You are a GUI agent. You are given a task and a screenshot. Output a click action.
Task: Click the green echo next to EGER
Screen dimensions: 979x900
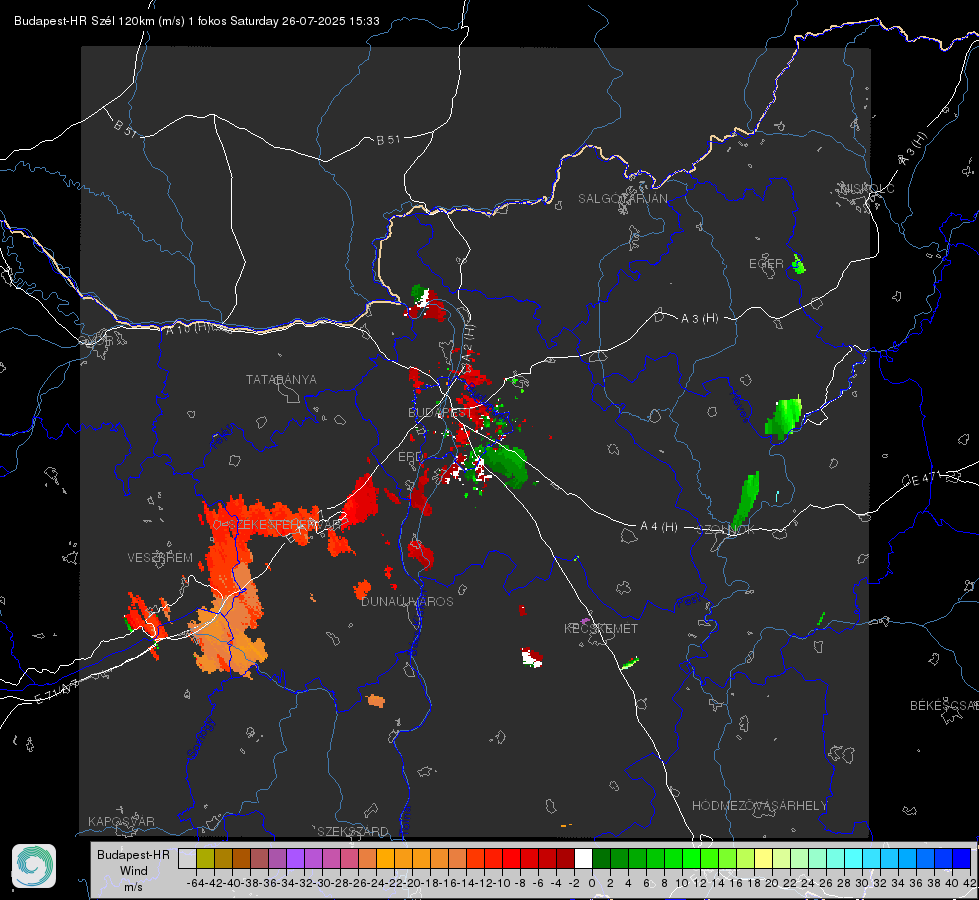(x=798, y=265)
